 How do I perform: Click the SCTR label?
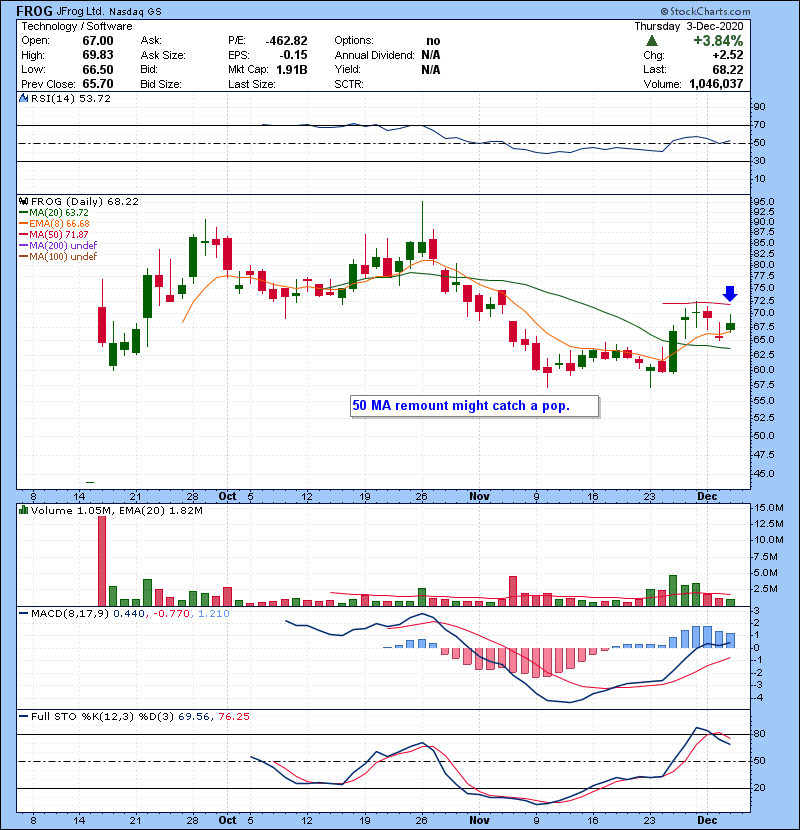pyautogui.click(x=349, y=84)
